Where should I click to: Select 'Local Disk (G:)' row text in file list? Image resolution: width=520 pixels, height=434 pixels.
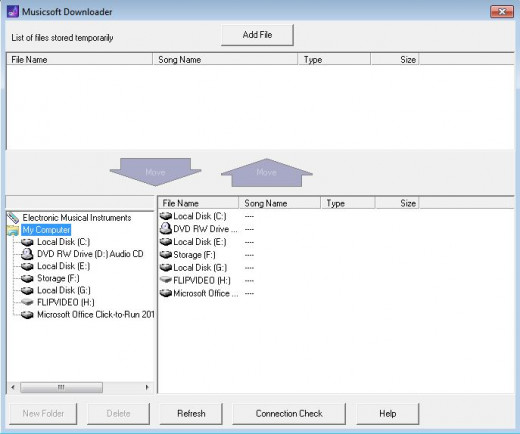[x=200, y=267]
